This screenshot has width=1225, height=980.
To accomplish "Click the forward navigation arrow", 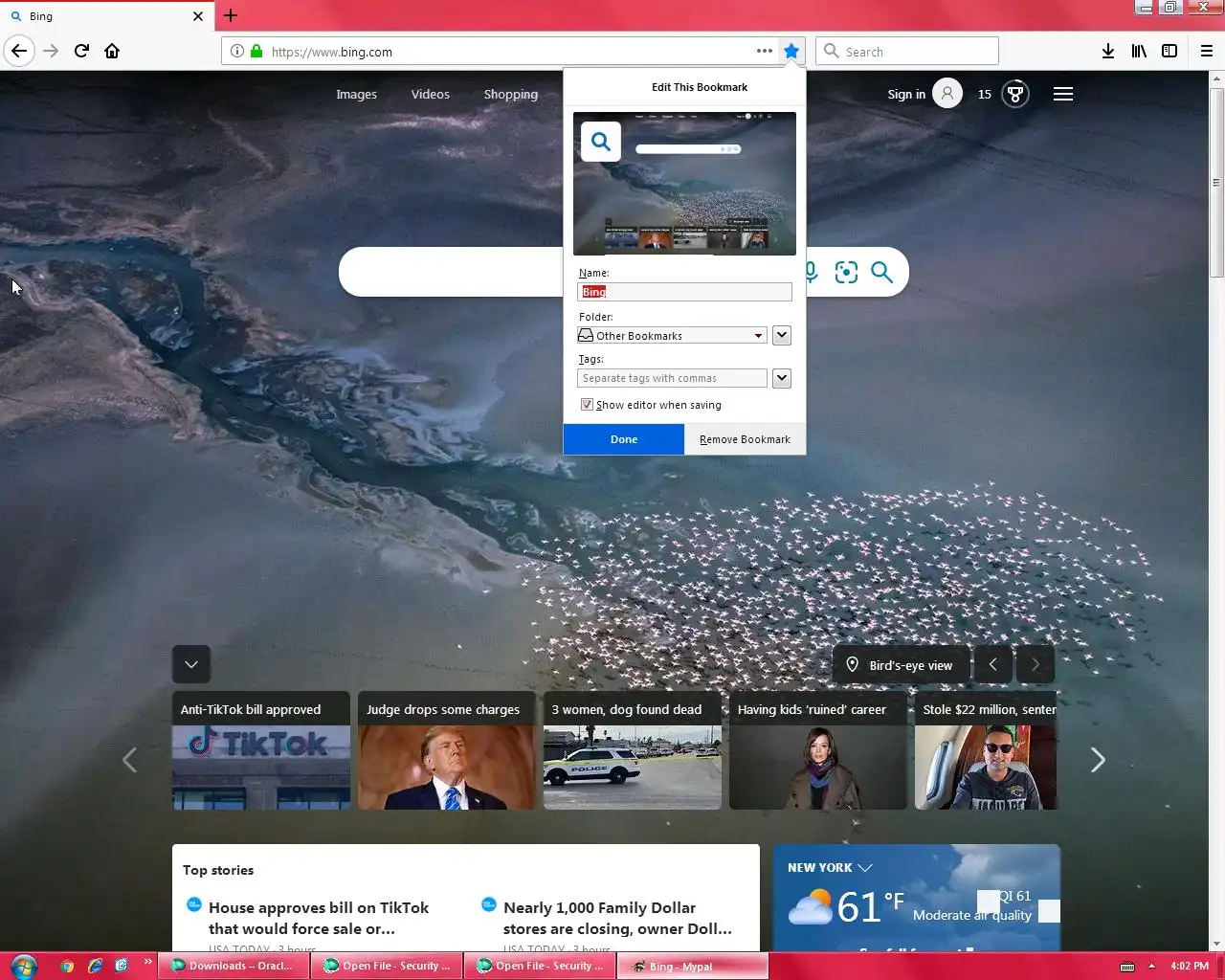I will pos(52,51).
